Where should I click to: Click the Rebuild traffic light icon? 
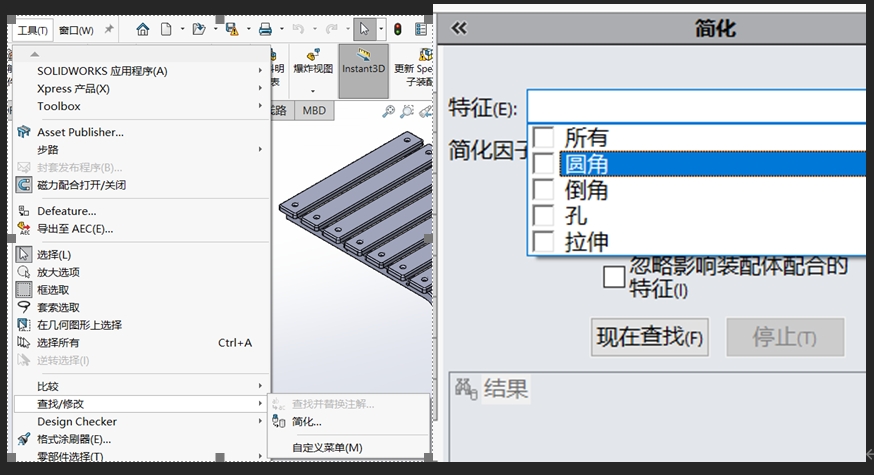coord(397,29)
